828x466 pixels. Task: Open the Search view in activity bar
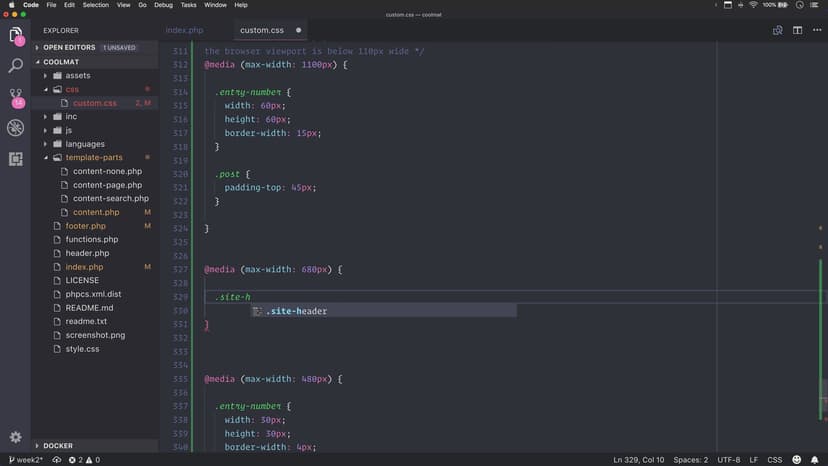point(16,66)
